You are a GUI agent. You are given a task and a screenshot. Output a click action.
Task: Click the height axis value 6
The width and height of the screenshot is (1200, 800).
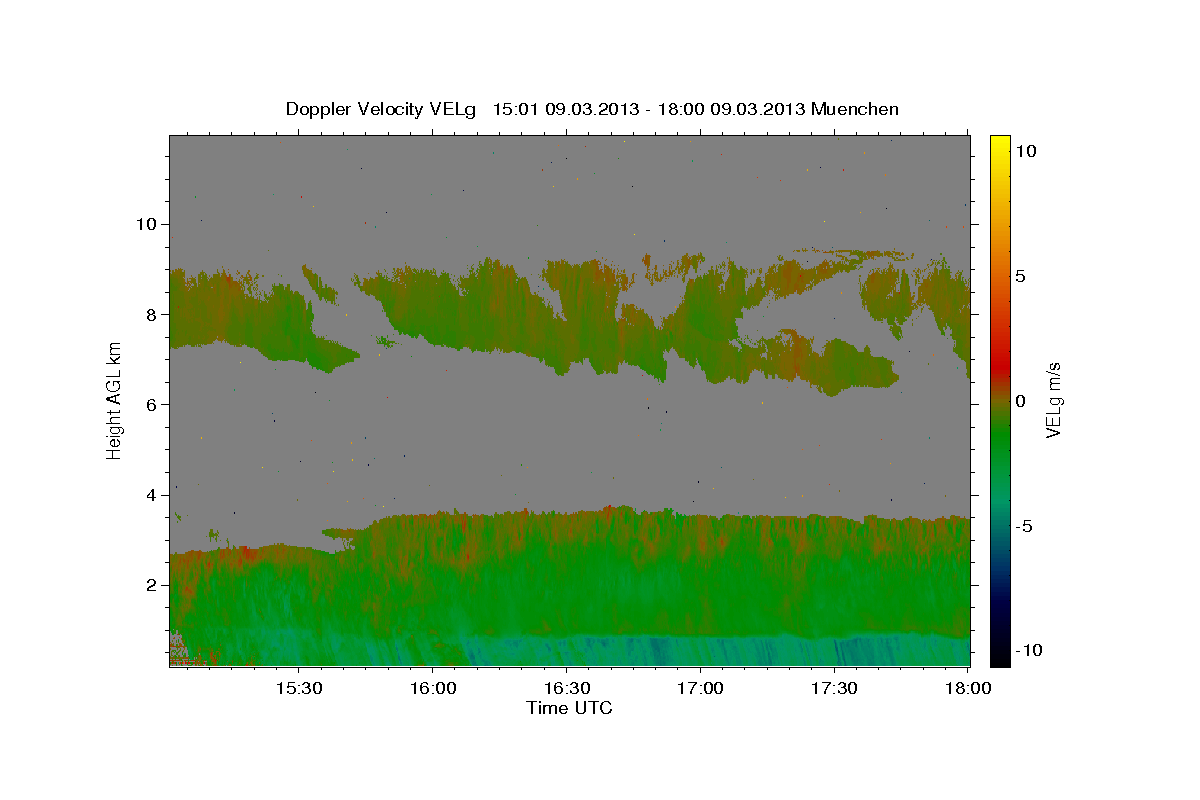pyautogui.click(x=149, y=404)
